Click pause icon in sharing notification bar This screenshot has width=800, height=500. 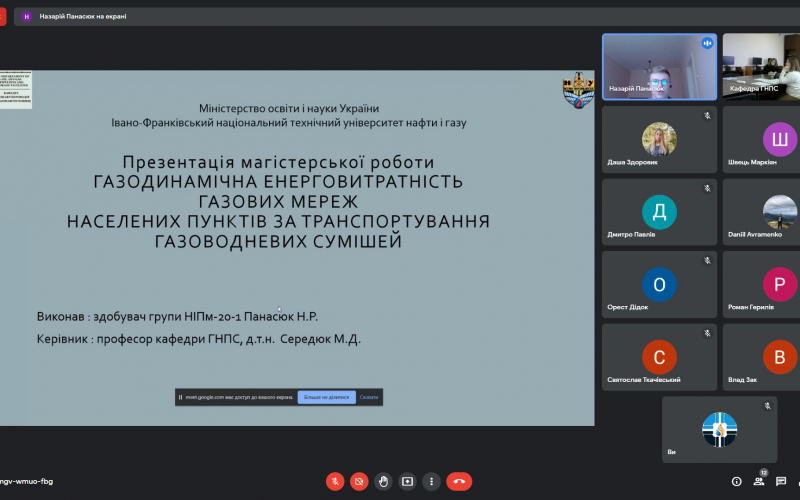pos(180,397)
